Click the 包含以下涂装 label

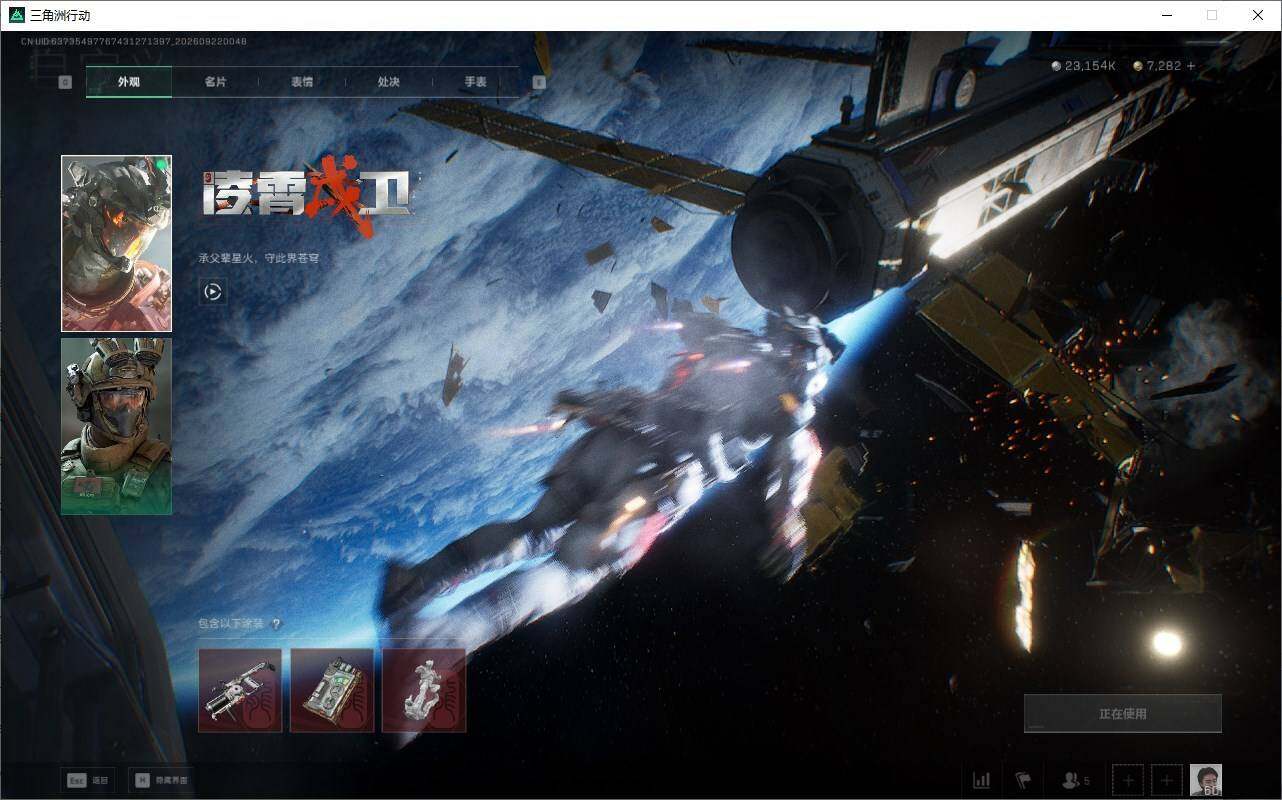click(231, 624)
